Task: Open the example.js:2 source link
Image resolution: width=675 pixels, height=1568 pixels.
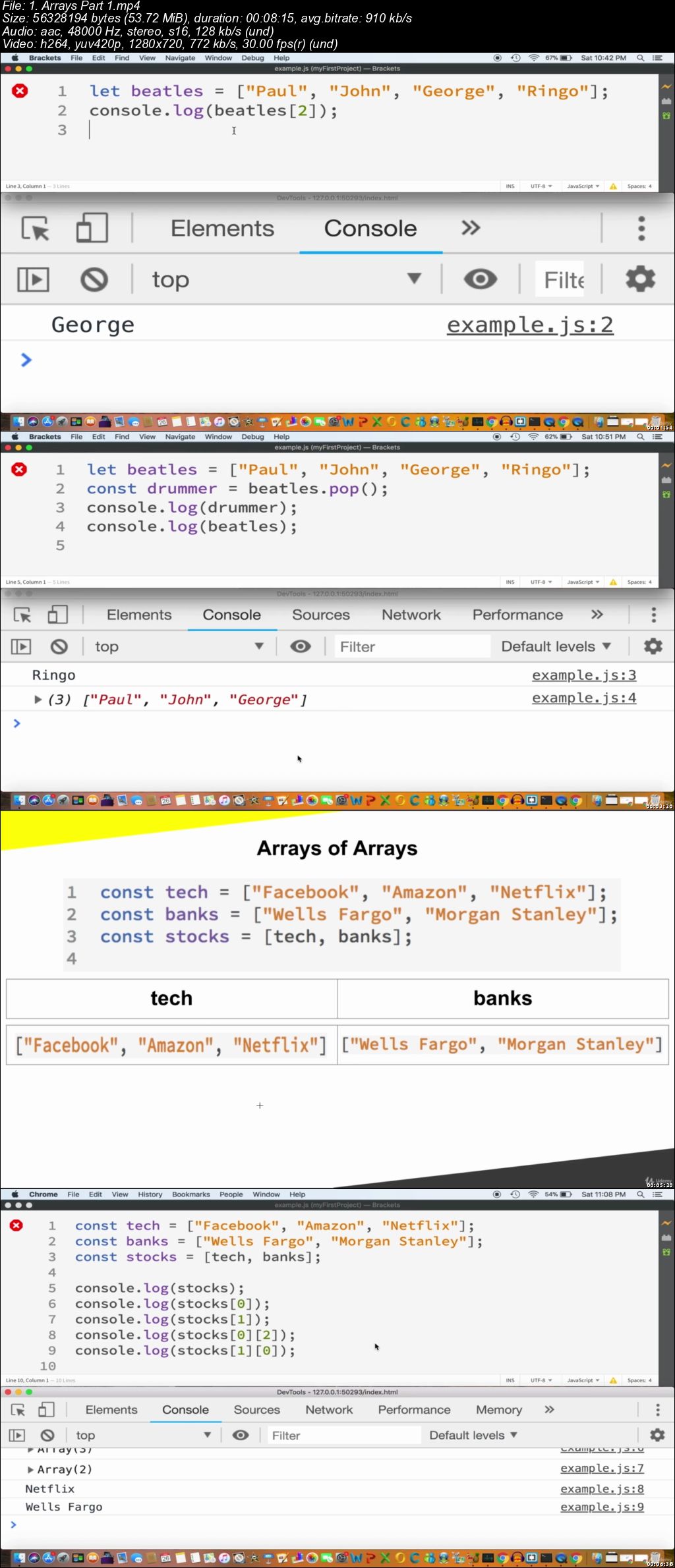Action: pos(530,325)
